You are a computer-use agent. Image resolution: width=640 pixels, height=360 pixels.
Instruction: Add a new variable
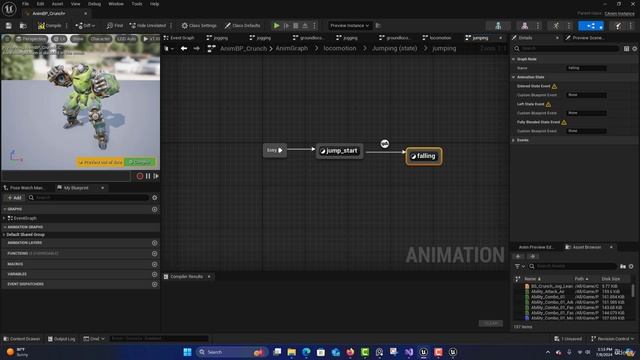pyautogui.click(x=155, y=274)
